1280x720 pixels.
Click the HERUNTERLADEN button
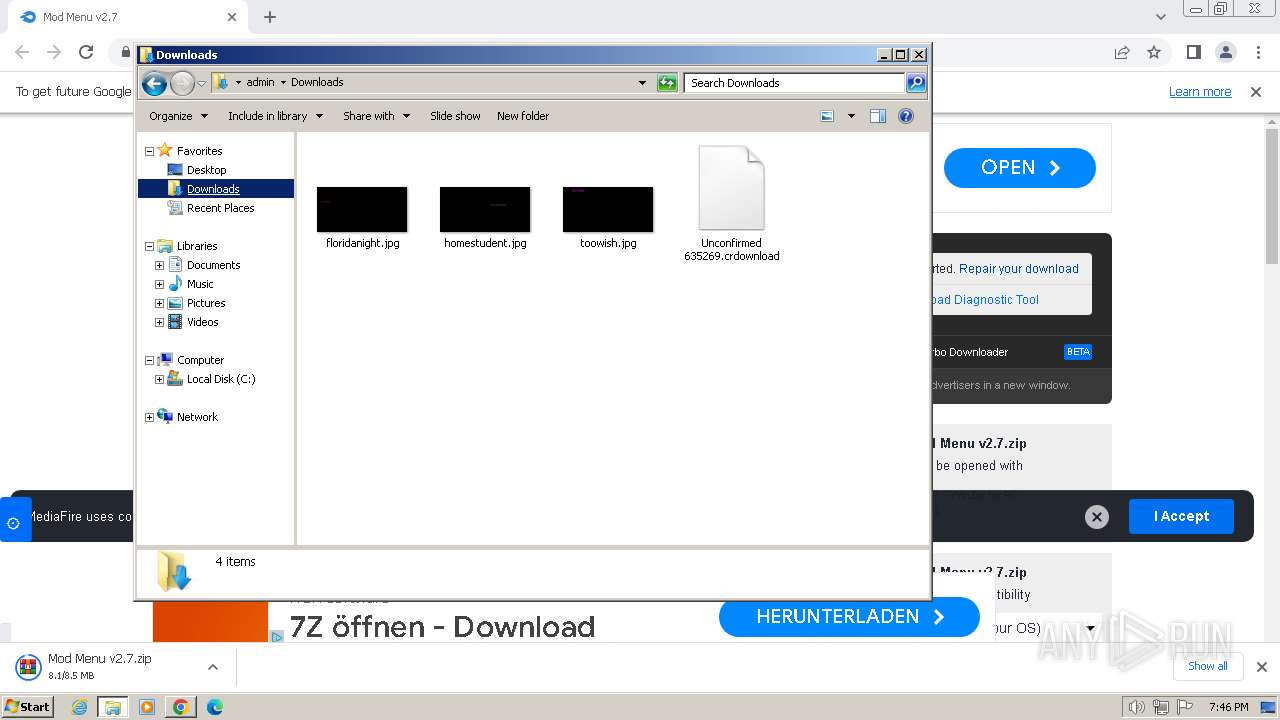click(849, 617)
